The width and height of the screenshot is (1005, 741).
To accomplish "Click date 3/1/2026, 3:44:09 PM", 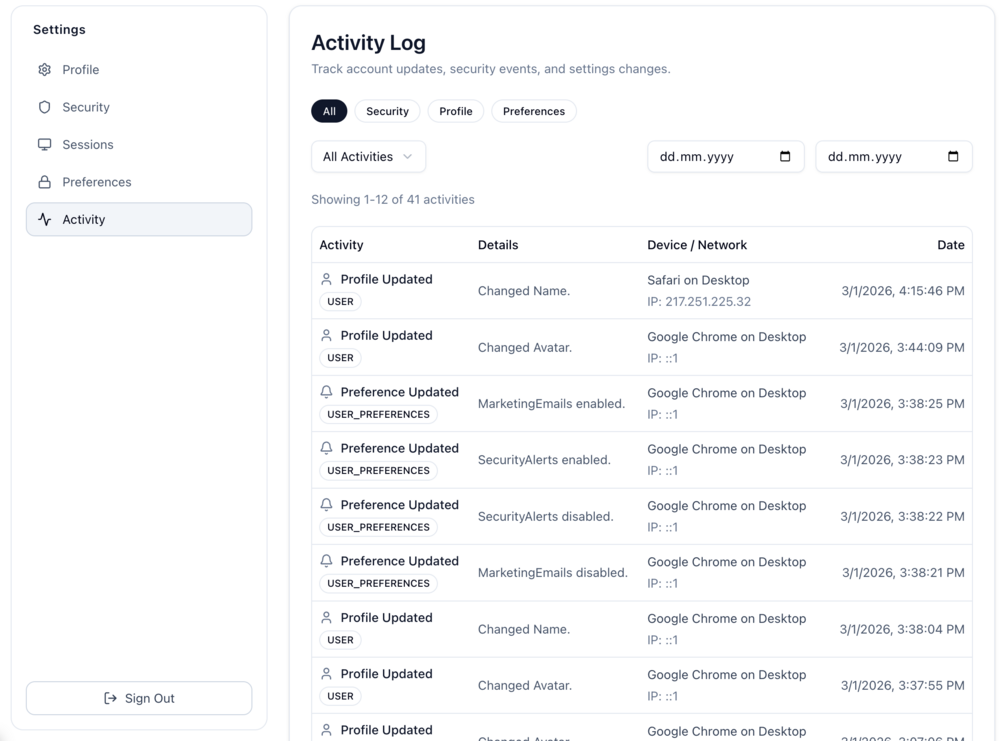I will [x=902, y=347].
